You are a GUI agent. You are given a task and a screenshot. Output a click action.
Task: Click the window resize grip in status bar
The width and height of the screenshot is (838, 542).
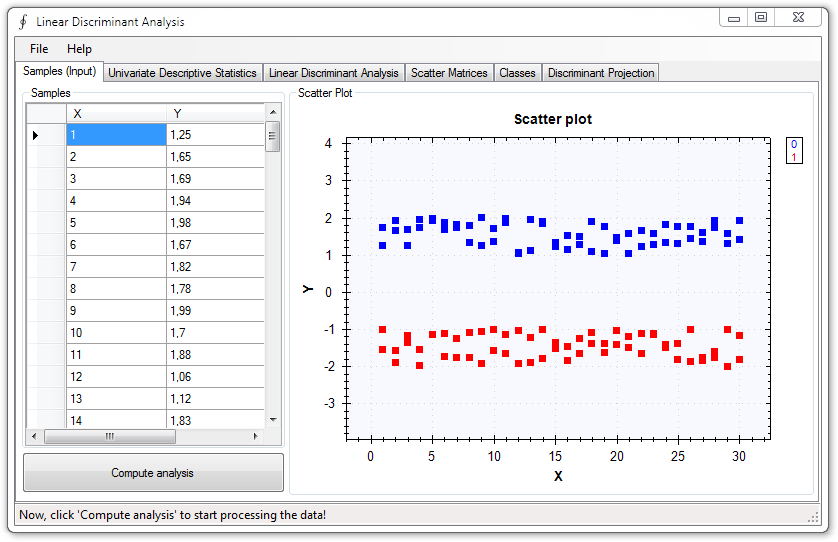click(x=813, y=517)
